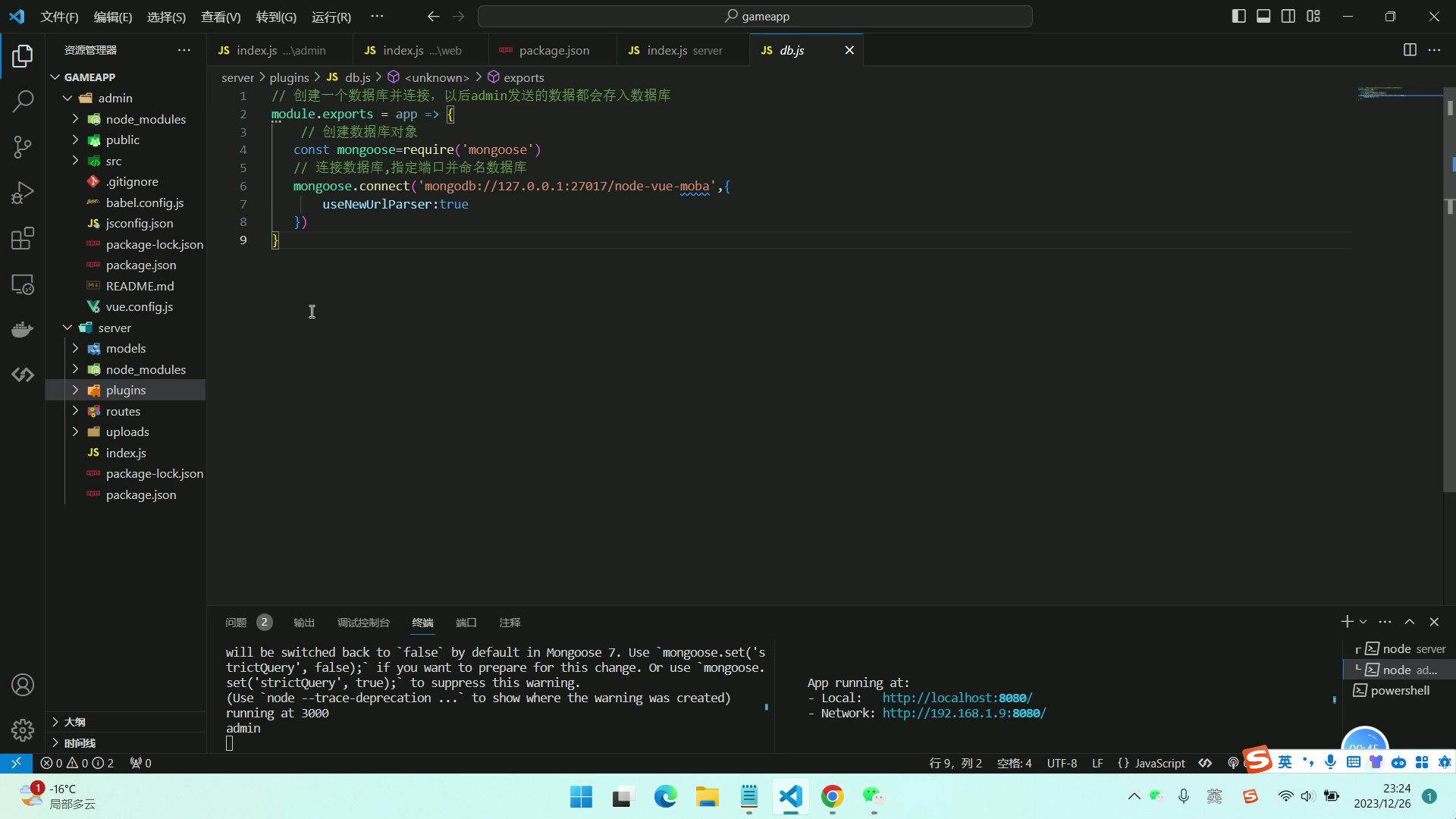The width and height of the screenshot is (1456, 819).
Task: Switch to the Terminal tab
Action: 422,623
